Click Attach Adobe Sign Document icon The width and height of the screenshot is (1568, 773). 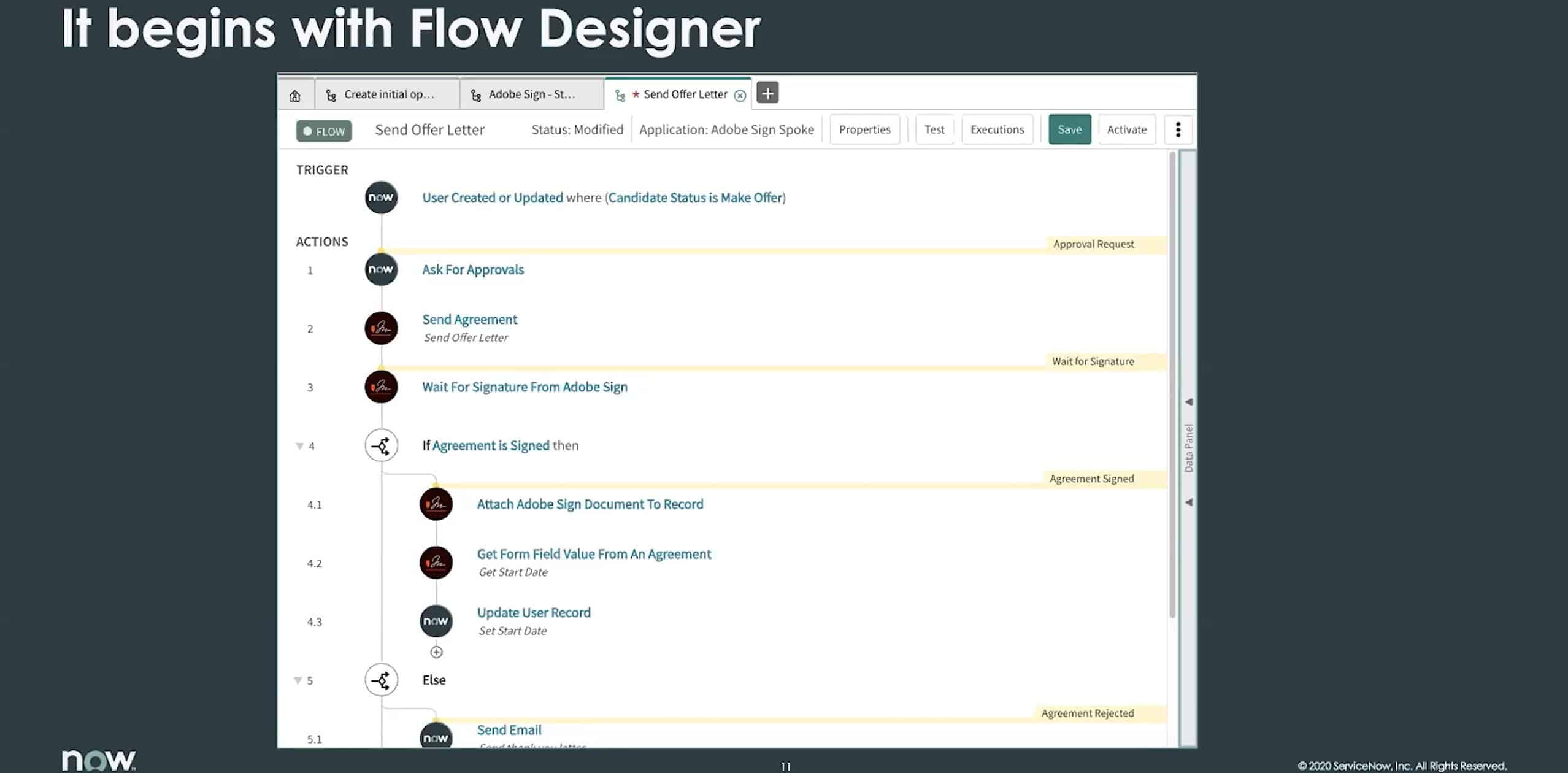tap(436, 504)
